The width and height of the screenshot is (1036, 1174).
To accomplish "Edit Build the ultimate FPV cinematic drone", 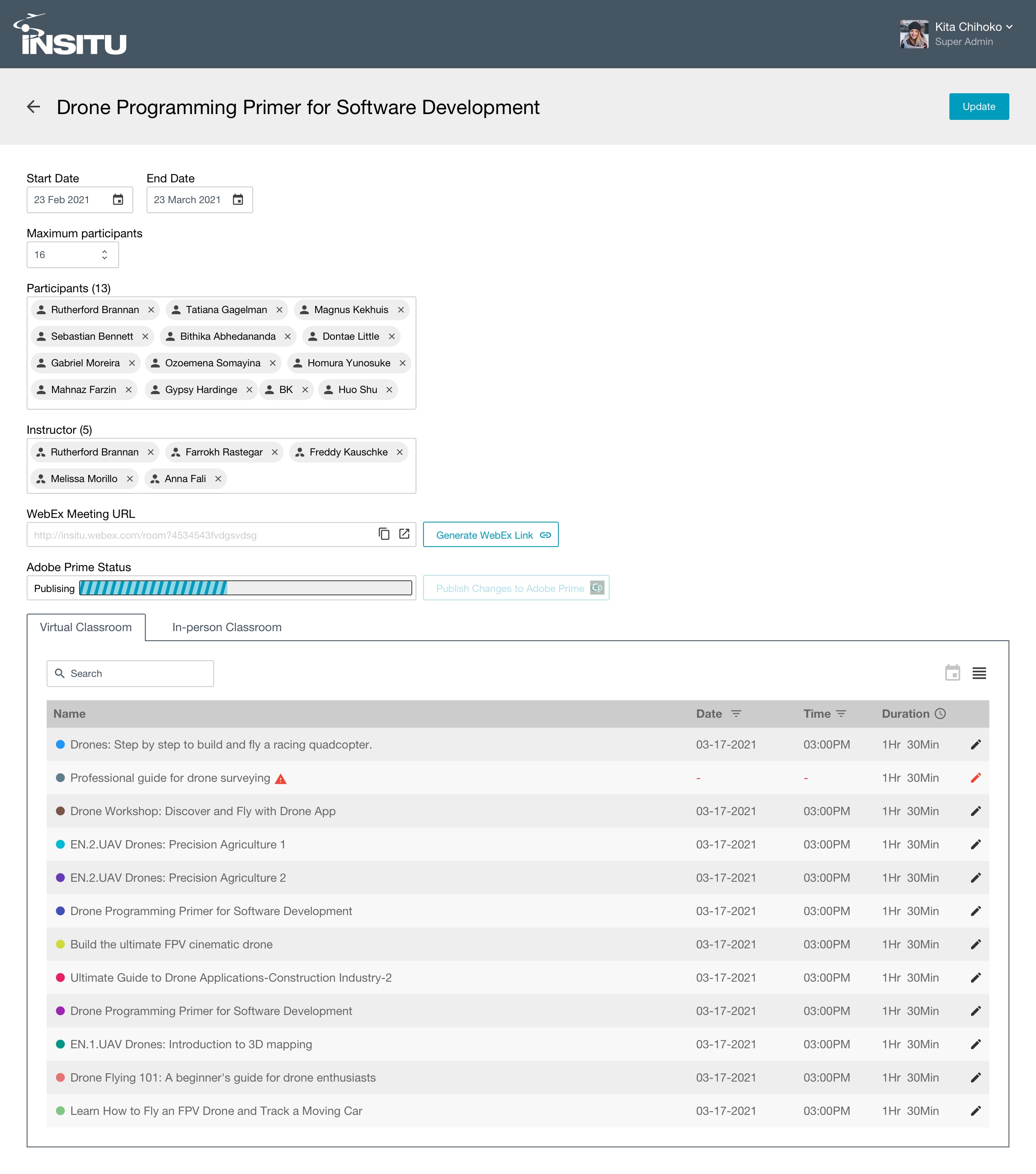I will click(x=976, y=944).
